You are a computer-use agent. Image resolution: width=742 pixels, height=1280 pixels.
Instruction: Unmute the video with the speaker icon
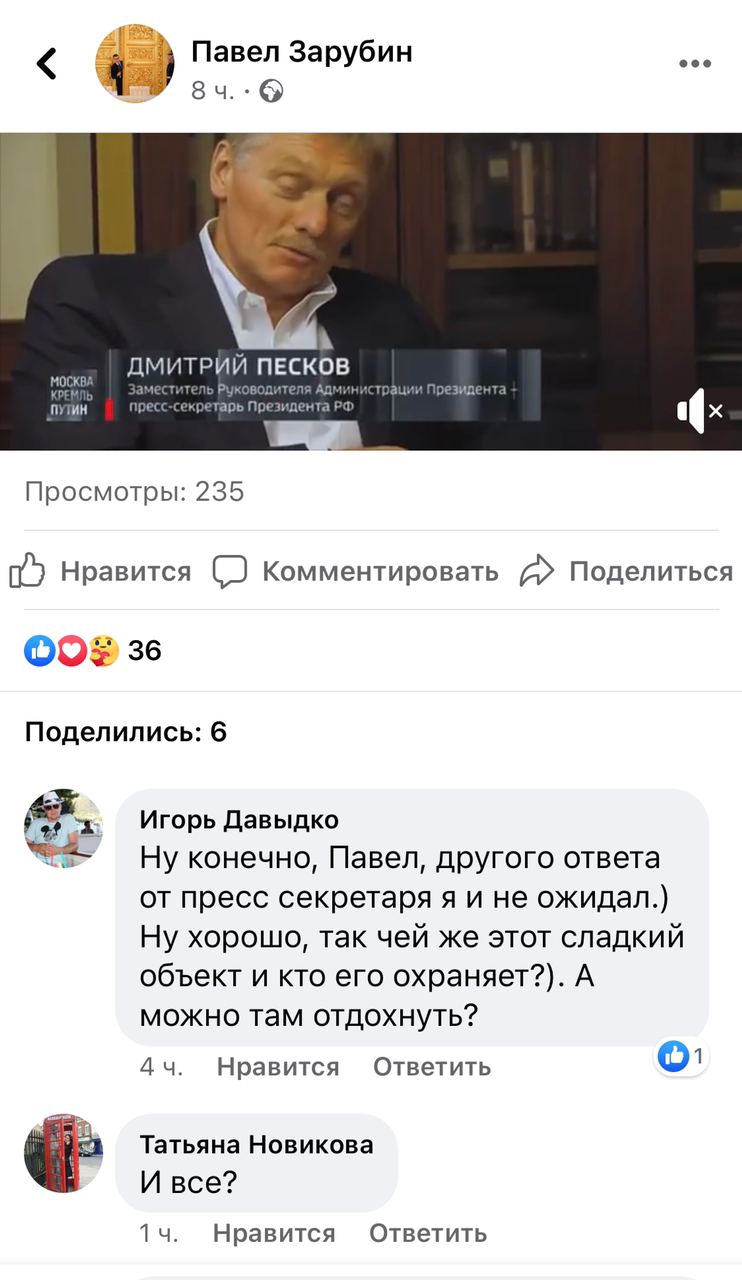click(699, 410)
